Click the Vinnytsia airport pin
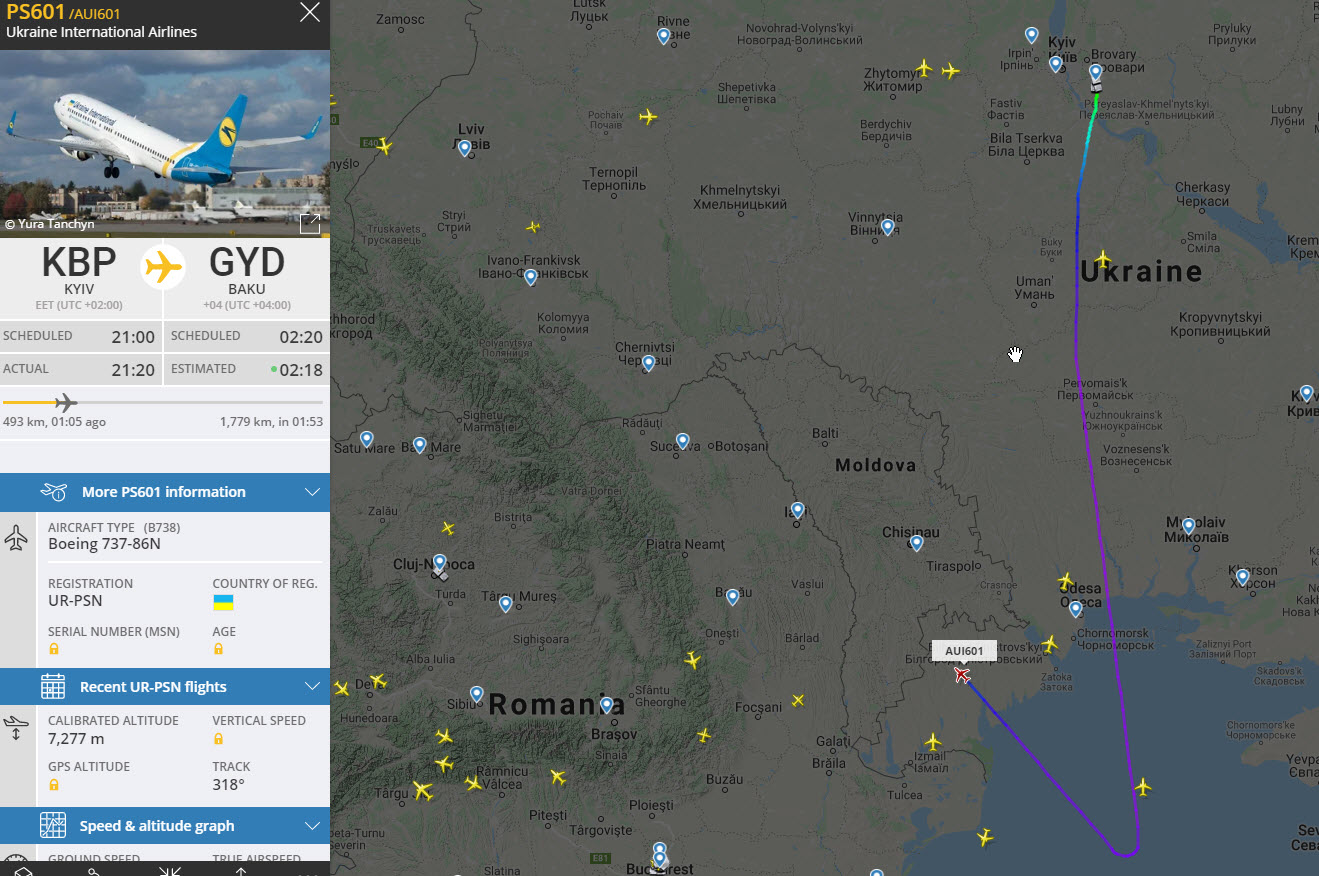This screenshot has height=876, width=1319. [x=887, y=227]
